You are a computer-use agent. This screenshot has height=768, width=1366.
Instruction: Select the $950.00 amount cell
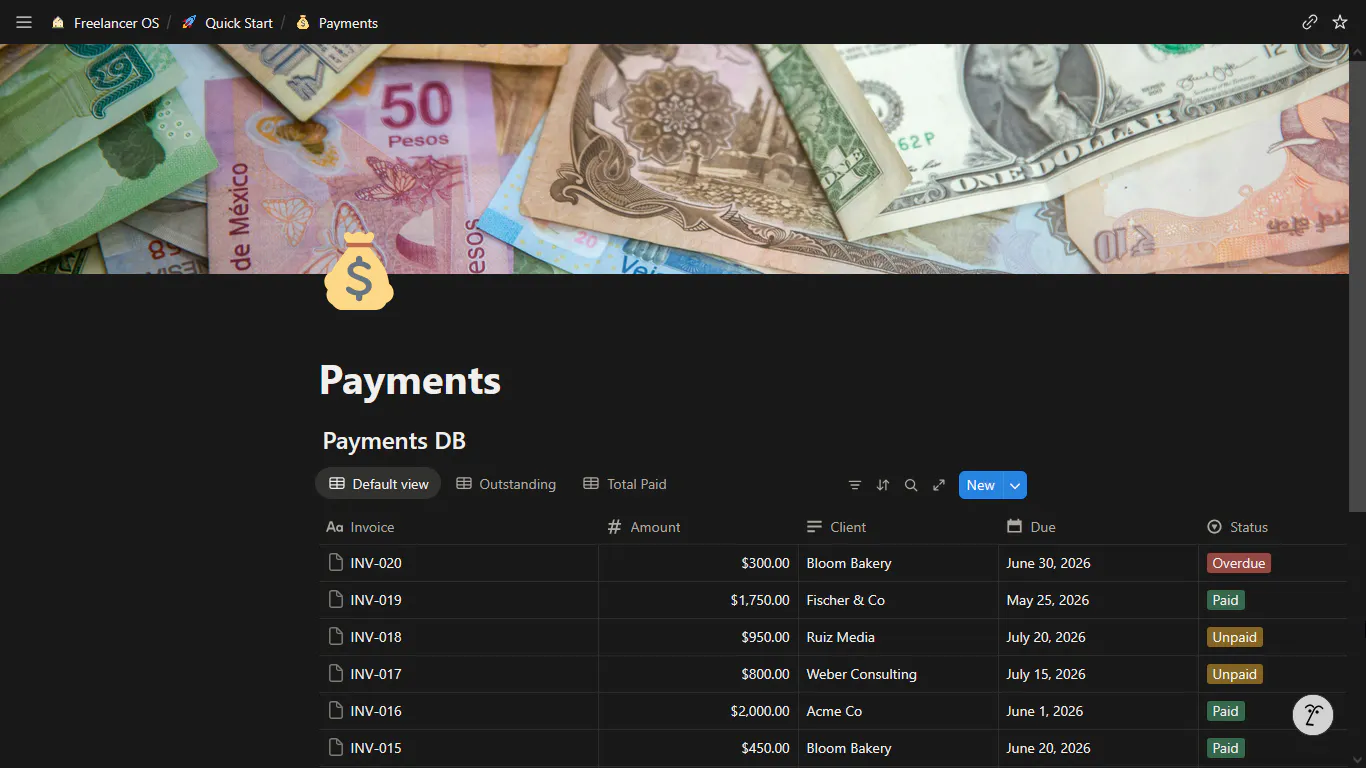[698, 637]
